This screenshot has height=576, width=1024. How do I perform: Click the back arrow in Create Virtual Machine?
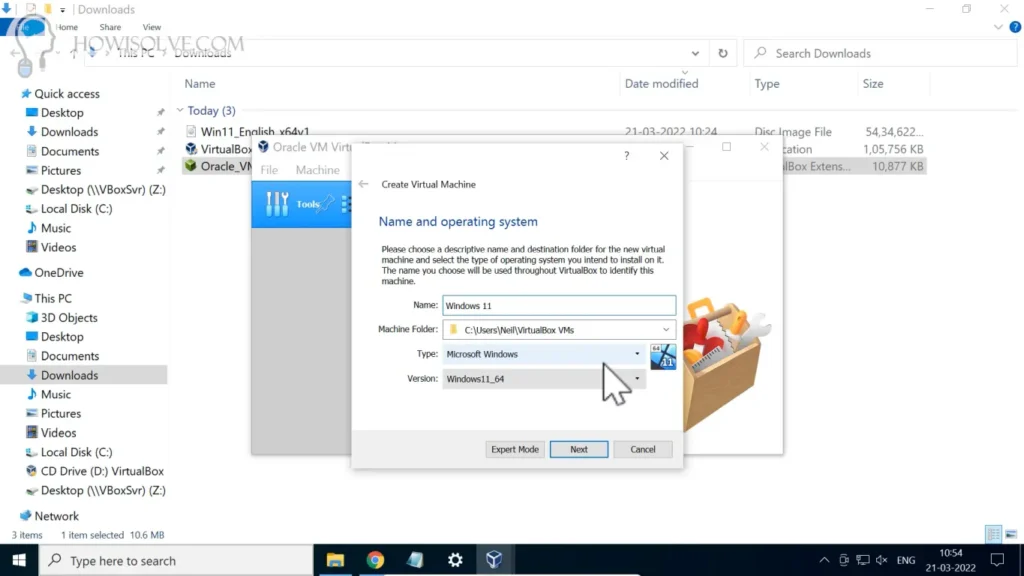pos(364,184)
